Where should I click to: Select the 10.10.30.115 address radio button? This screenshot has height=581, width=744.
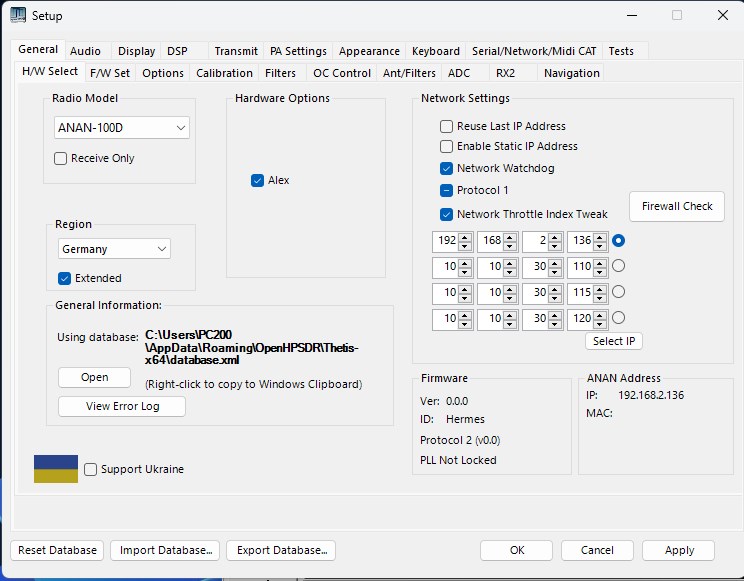point(618,291)
